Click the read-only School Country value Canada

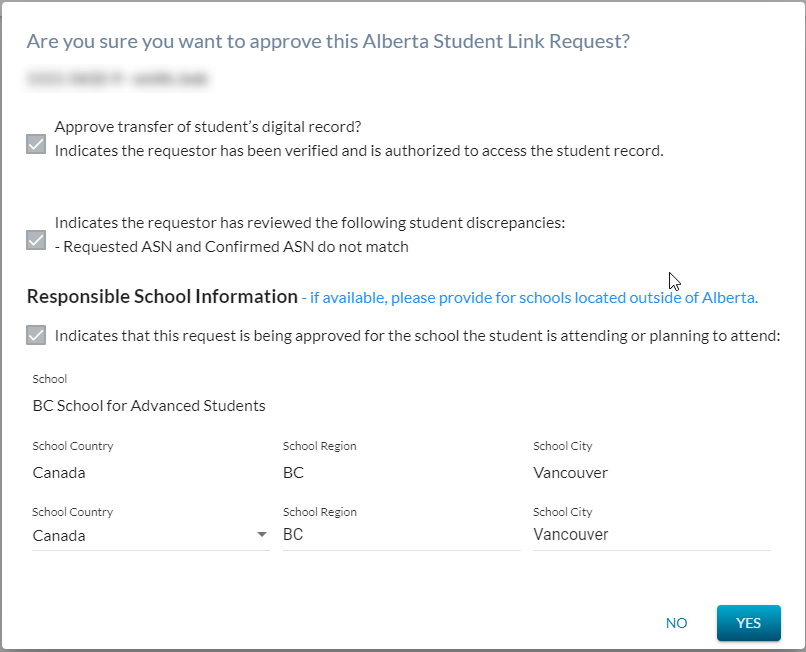point(59,472)
